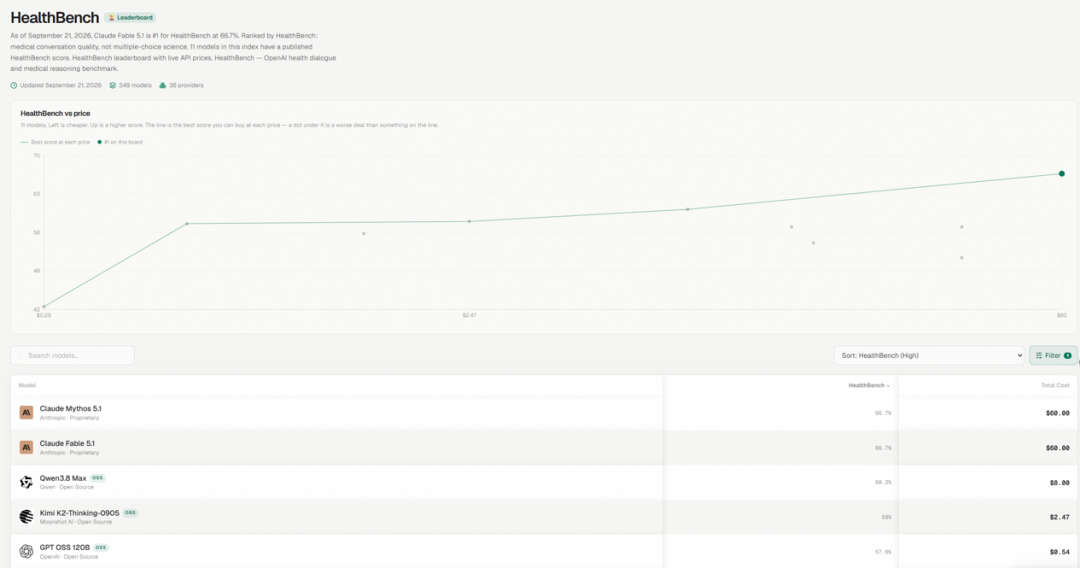
Task: Click the OSS badge next to Kimi K2-Thinking-0905
Action: (130, 513)
